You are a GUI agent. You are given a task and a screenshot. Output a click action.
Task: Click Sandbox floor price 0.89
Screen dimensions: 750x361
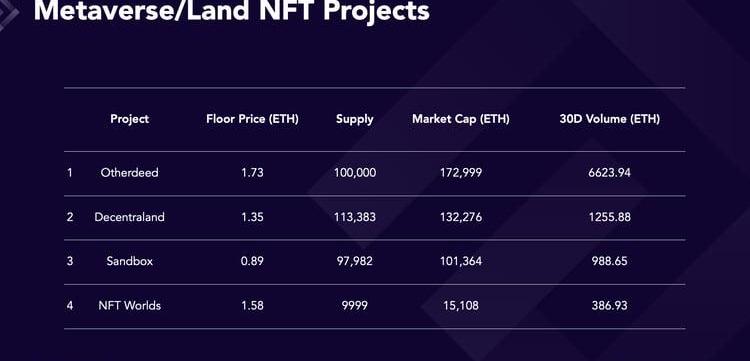[252, 261]
